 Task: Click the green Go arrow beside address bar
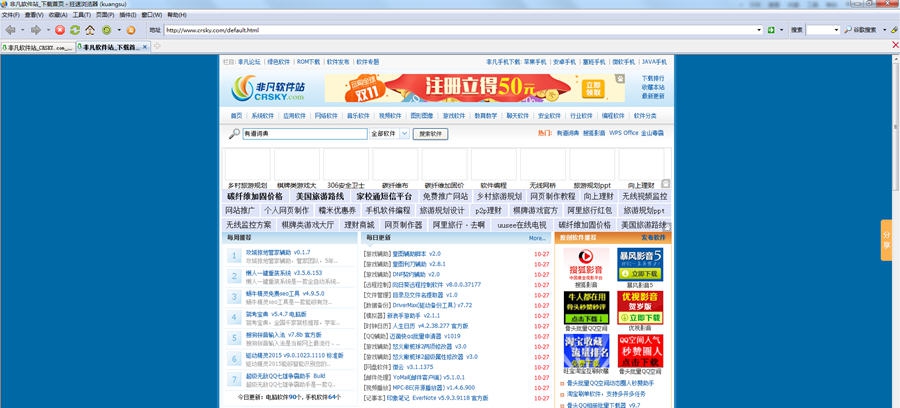click(771, 30)
